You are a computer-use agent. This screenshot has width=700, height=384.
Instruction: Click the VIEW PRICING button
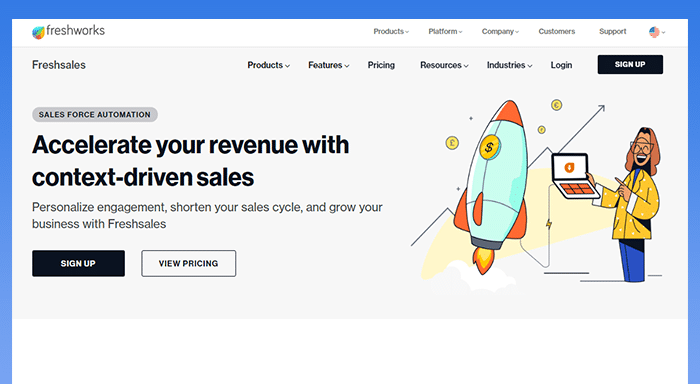point(188,263)
